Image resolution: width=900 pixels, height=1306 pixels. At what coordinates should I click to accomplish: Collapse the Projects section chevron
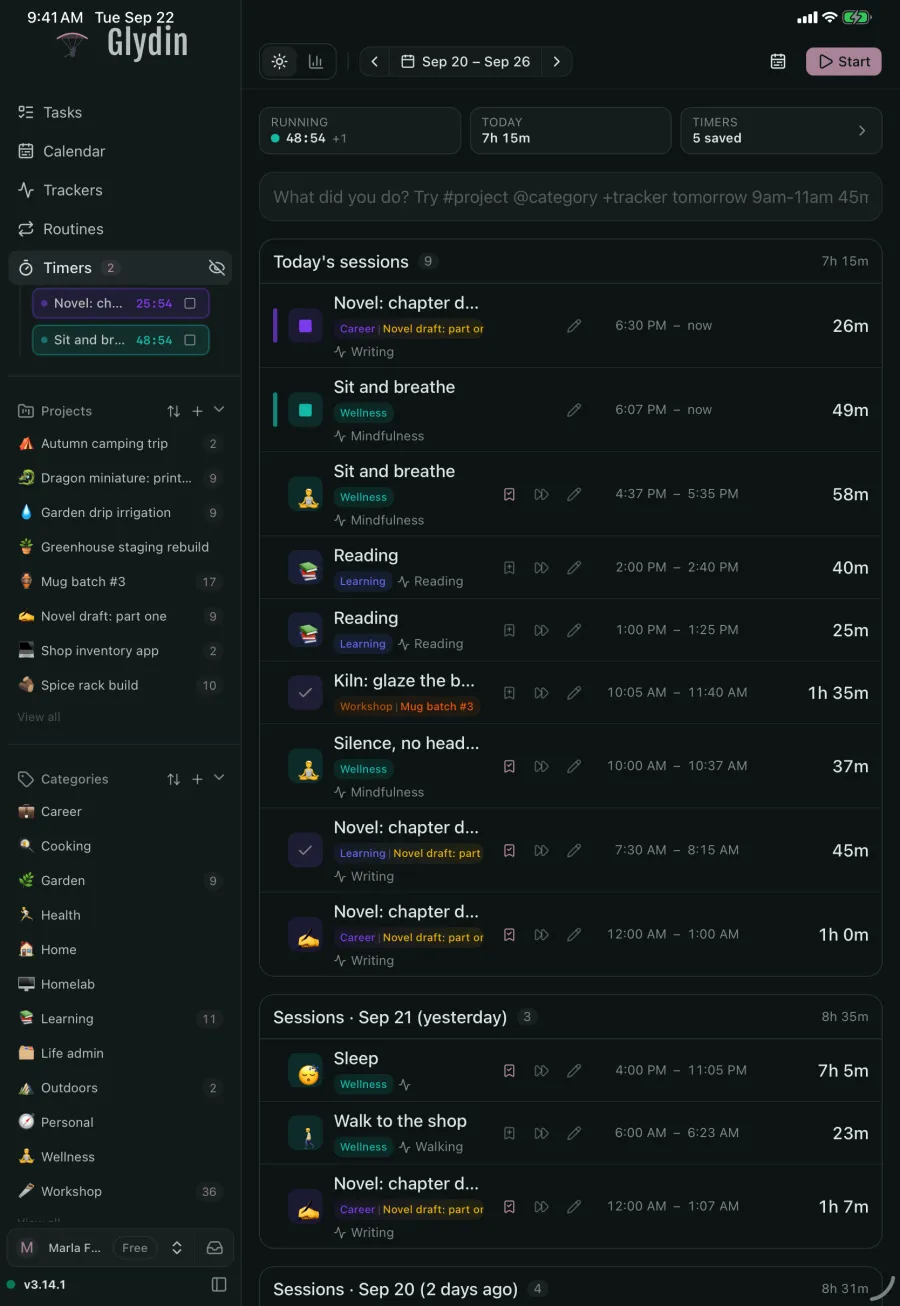[x=219, y=410]
